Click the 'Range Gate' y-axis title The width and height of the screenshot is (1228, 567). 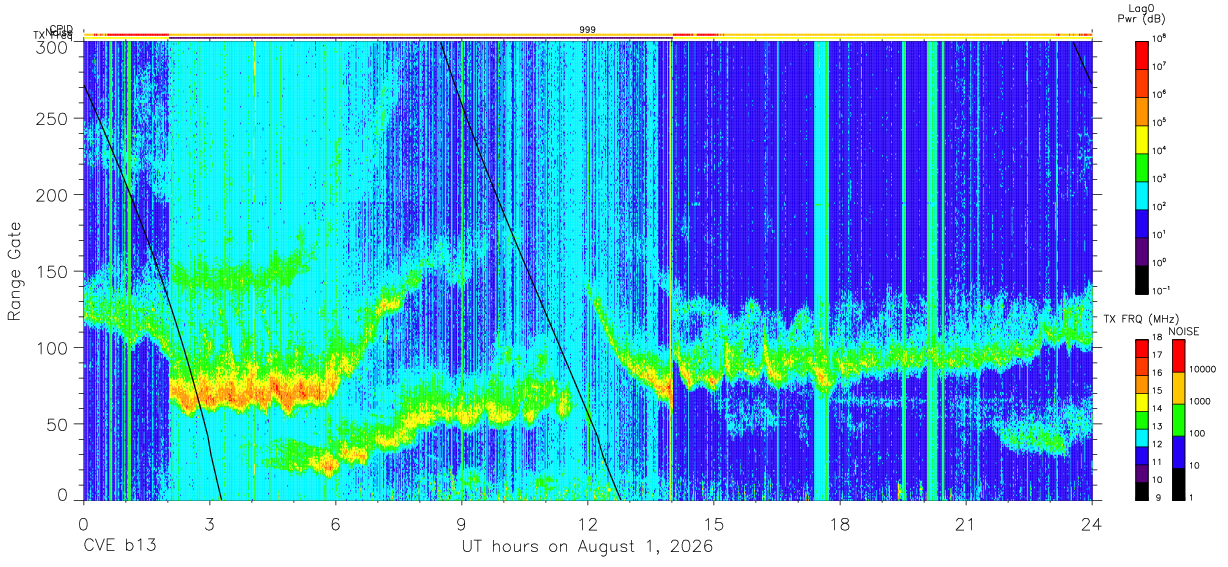[x=15, y=273]
